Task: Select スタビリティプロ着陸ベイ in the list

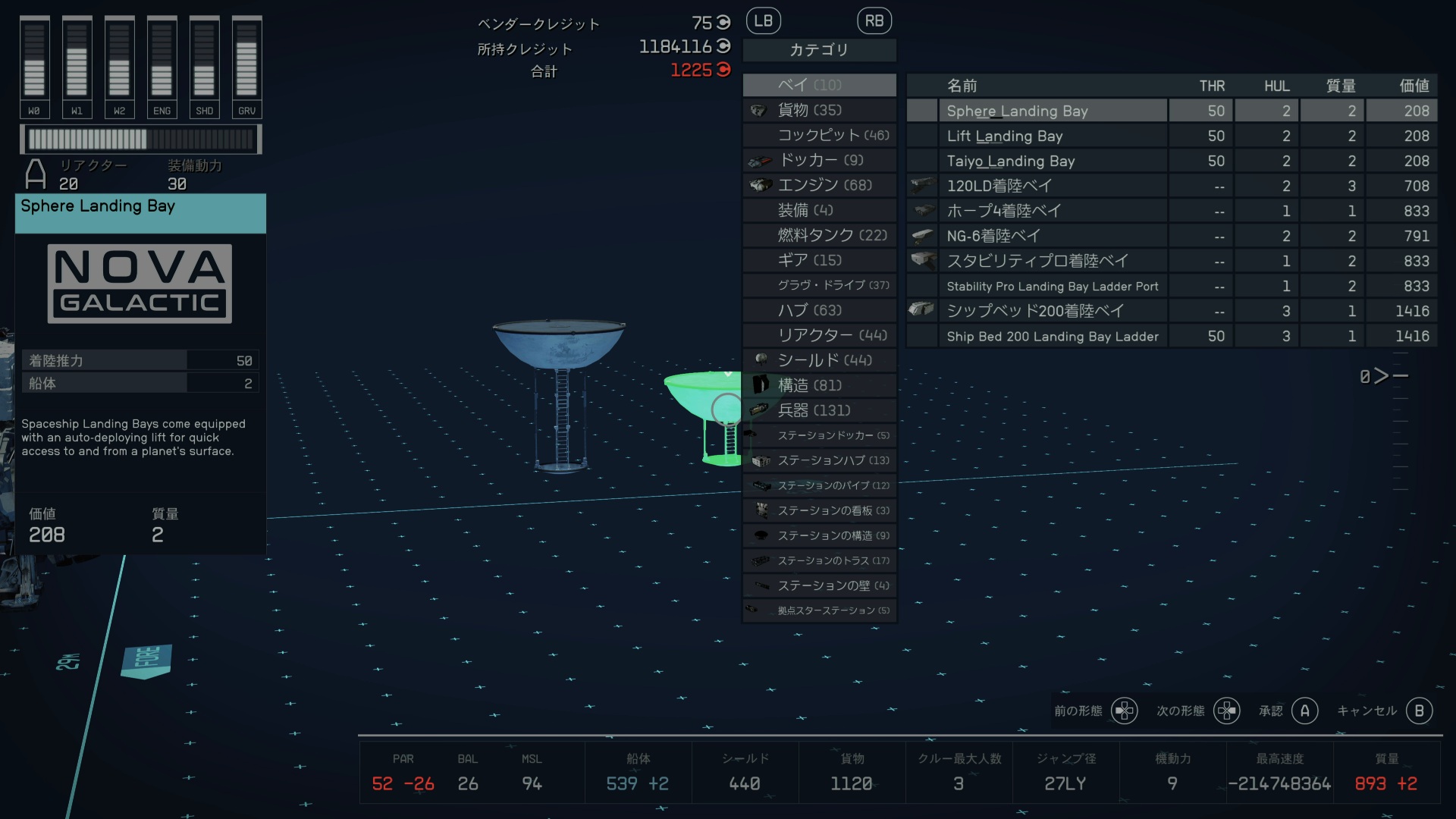Action: tap(1172, 261)
